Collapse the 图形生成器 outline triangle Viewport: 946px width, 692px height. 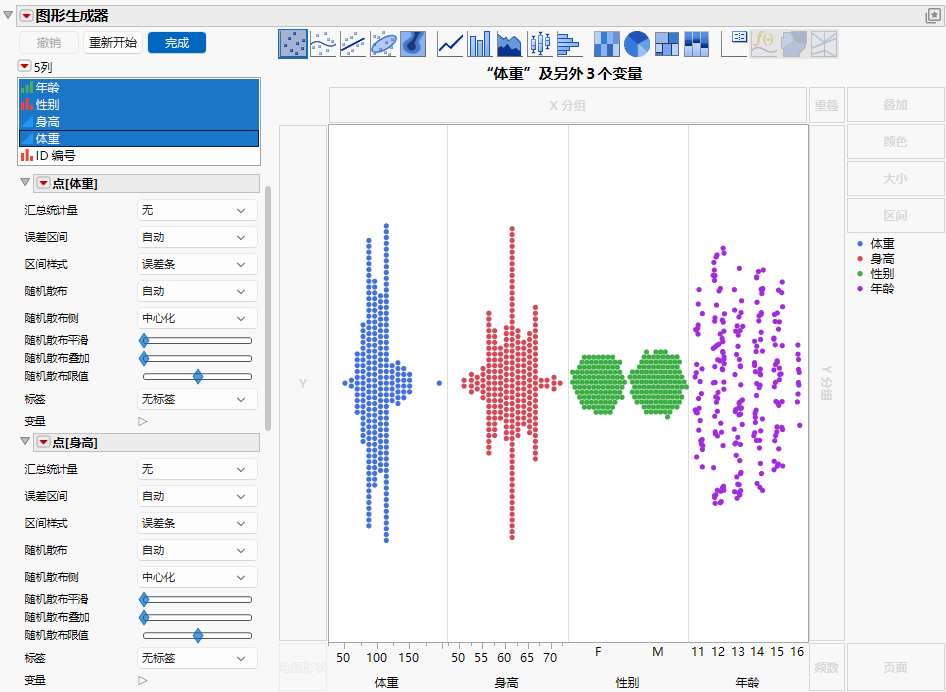pos(8,15)
